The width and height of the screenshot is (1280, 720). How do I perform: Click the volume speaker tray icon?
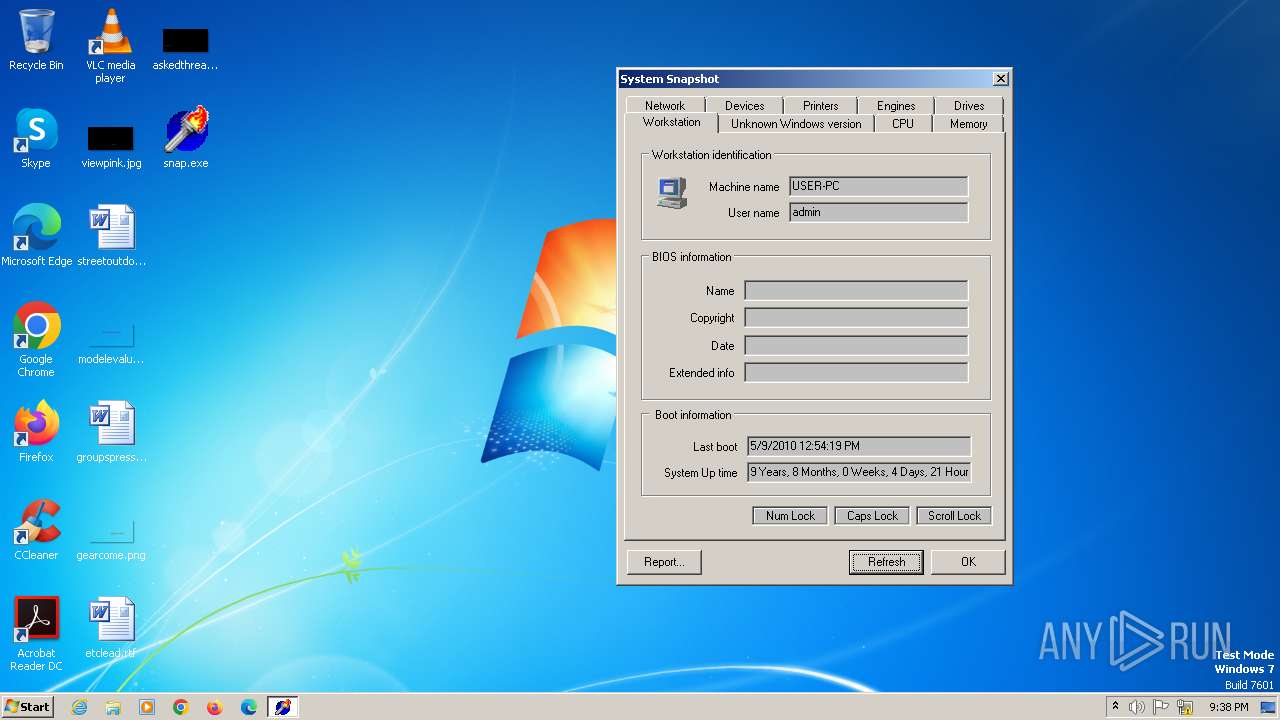[x=1137, y=707]
